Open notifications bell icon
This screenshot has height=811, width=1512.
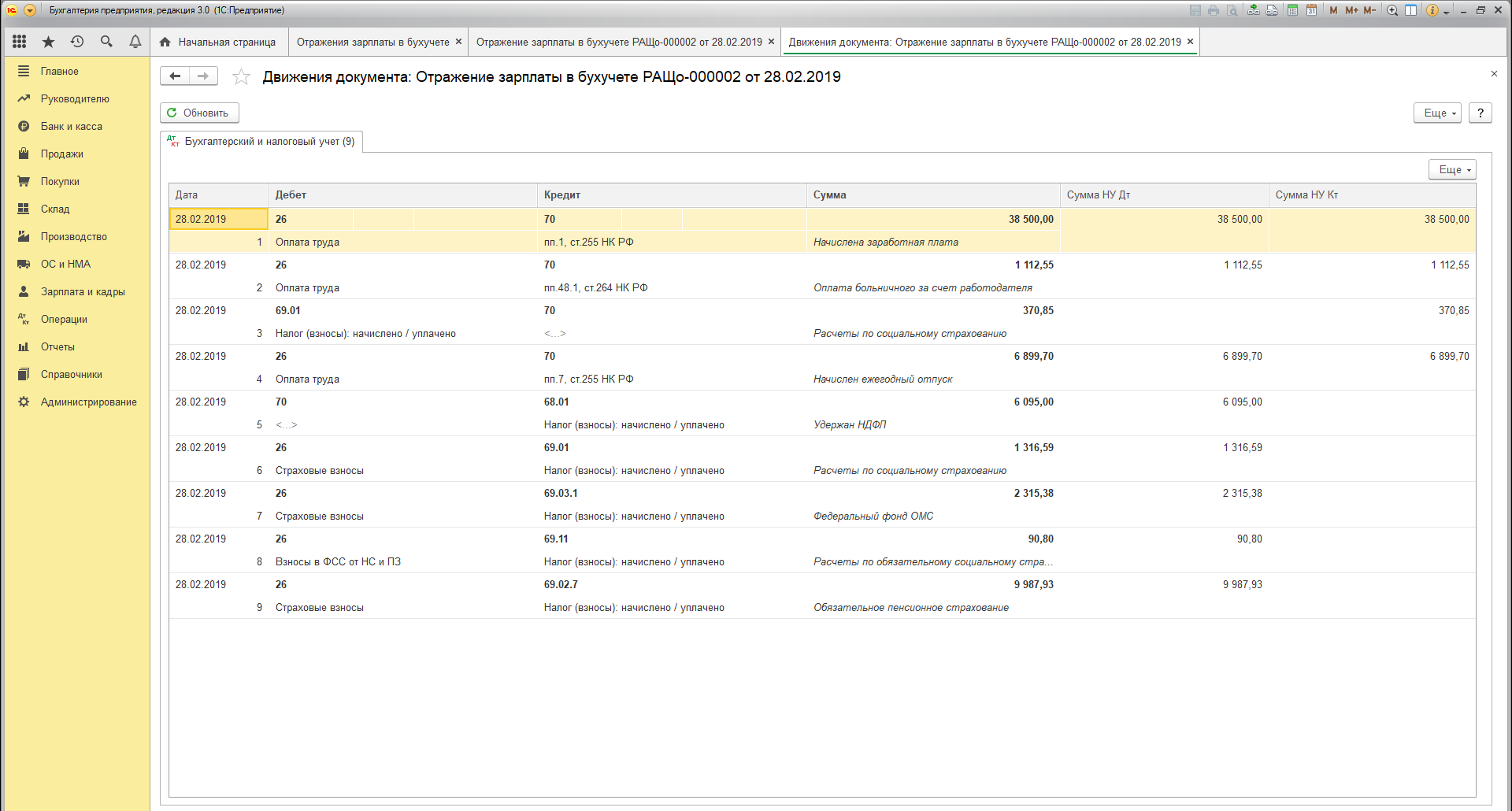click(x=135, y=42)
